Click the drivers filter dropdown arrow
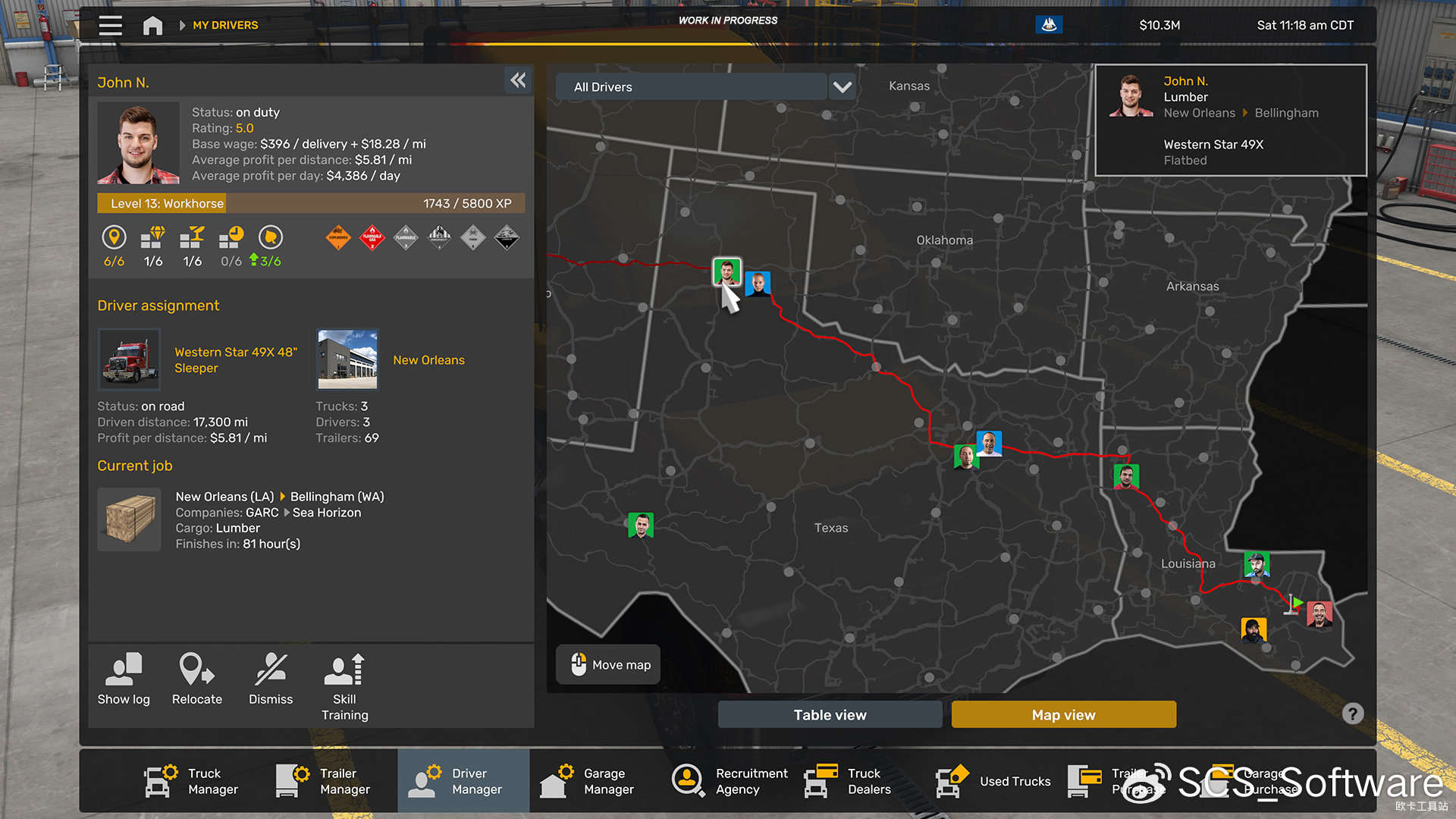This screenshot has width=1456, height=819. [842, 86]
